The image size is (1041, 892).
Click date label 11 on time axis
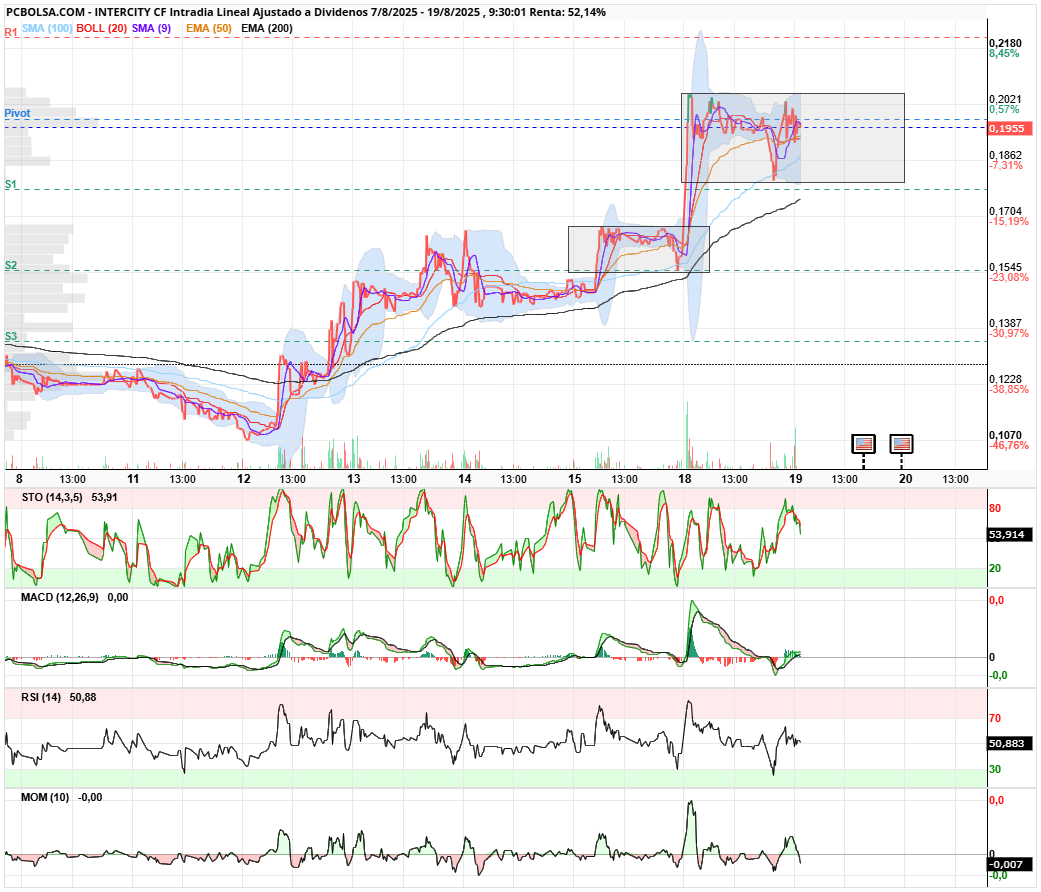point(133,479)
